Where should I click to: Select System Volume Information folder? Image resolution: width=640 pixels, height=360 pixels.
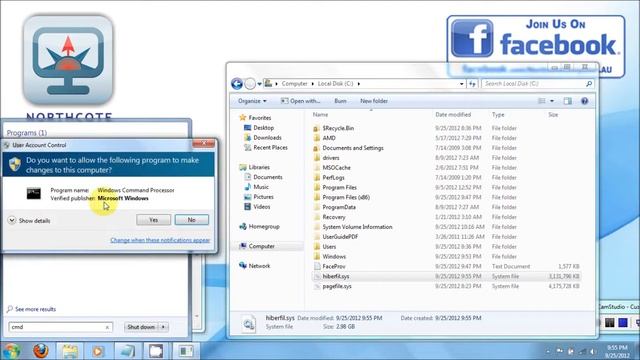[353, 227]
